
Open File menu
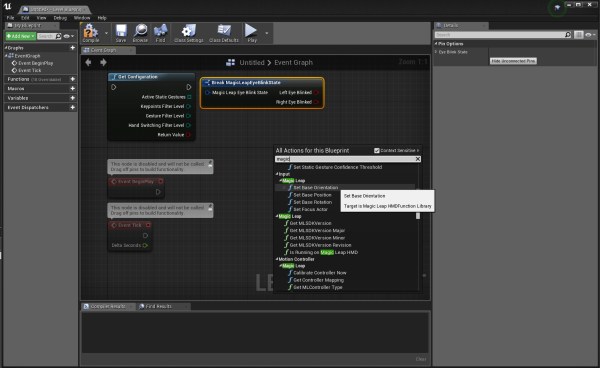10,18
